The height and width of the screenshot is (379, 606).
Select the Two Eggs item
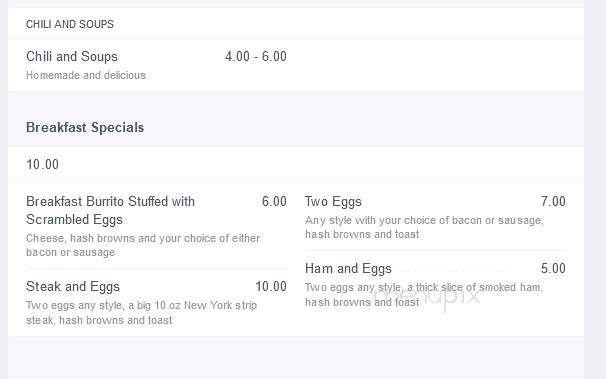[333, 201]
